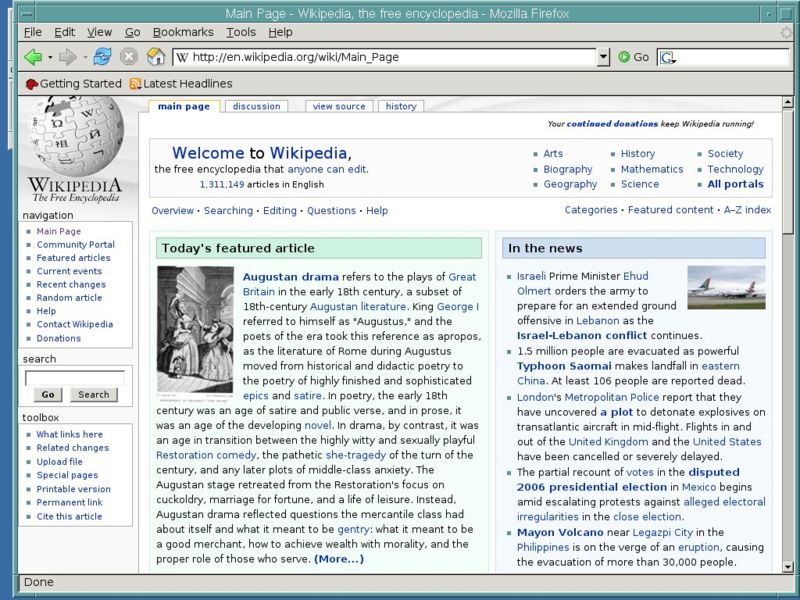This screenshot has width=800, height=600.
Task: Open the Featured content link
Action: 670,210
